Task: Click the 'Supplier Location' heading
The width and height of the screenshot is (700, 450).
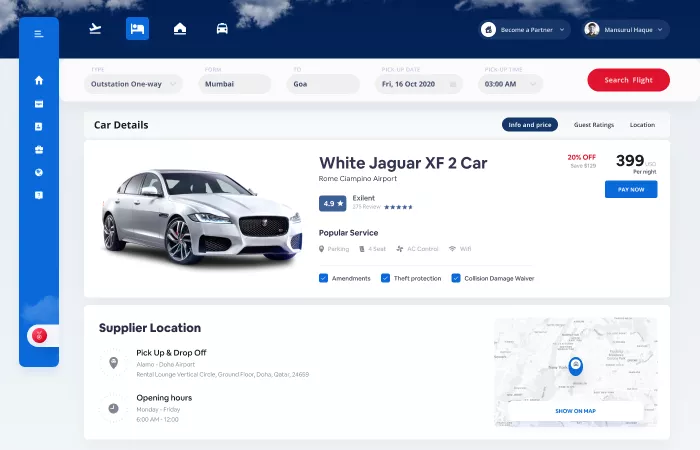Action: (x=150, y=328)
